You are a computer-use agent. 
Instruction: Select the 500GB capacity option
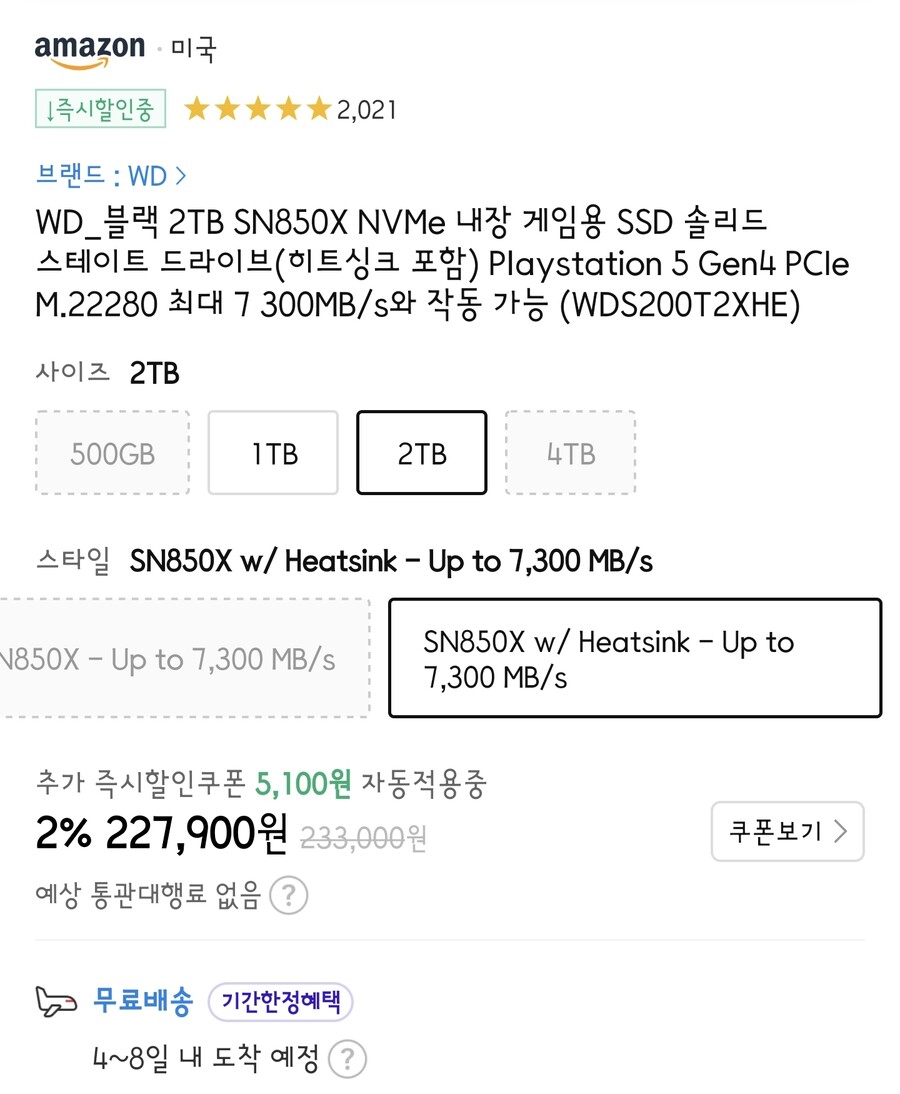point(111,452)
